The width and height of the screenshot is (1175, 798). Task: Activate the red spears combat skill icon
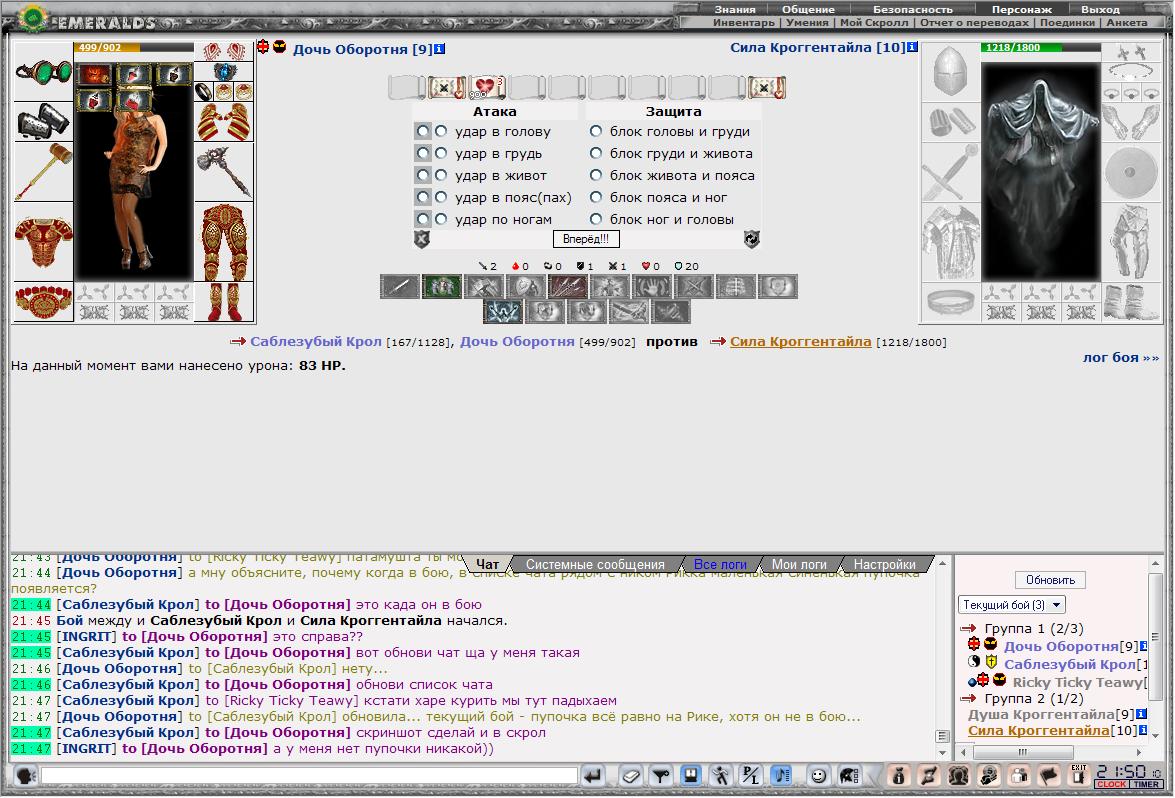(567, 286)
